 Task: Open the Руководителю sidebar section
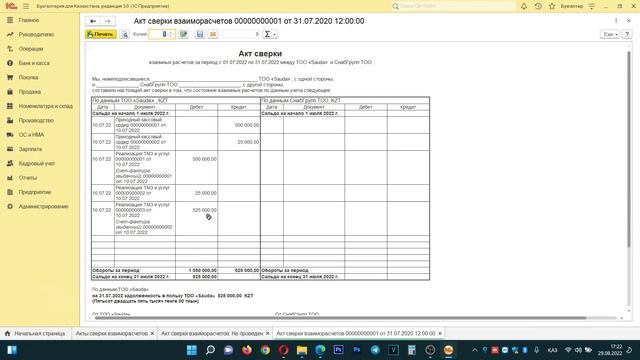pos(36,34)
